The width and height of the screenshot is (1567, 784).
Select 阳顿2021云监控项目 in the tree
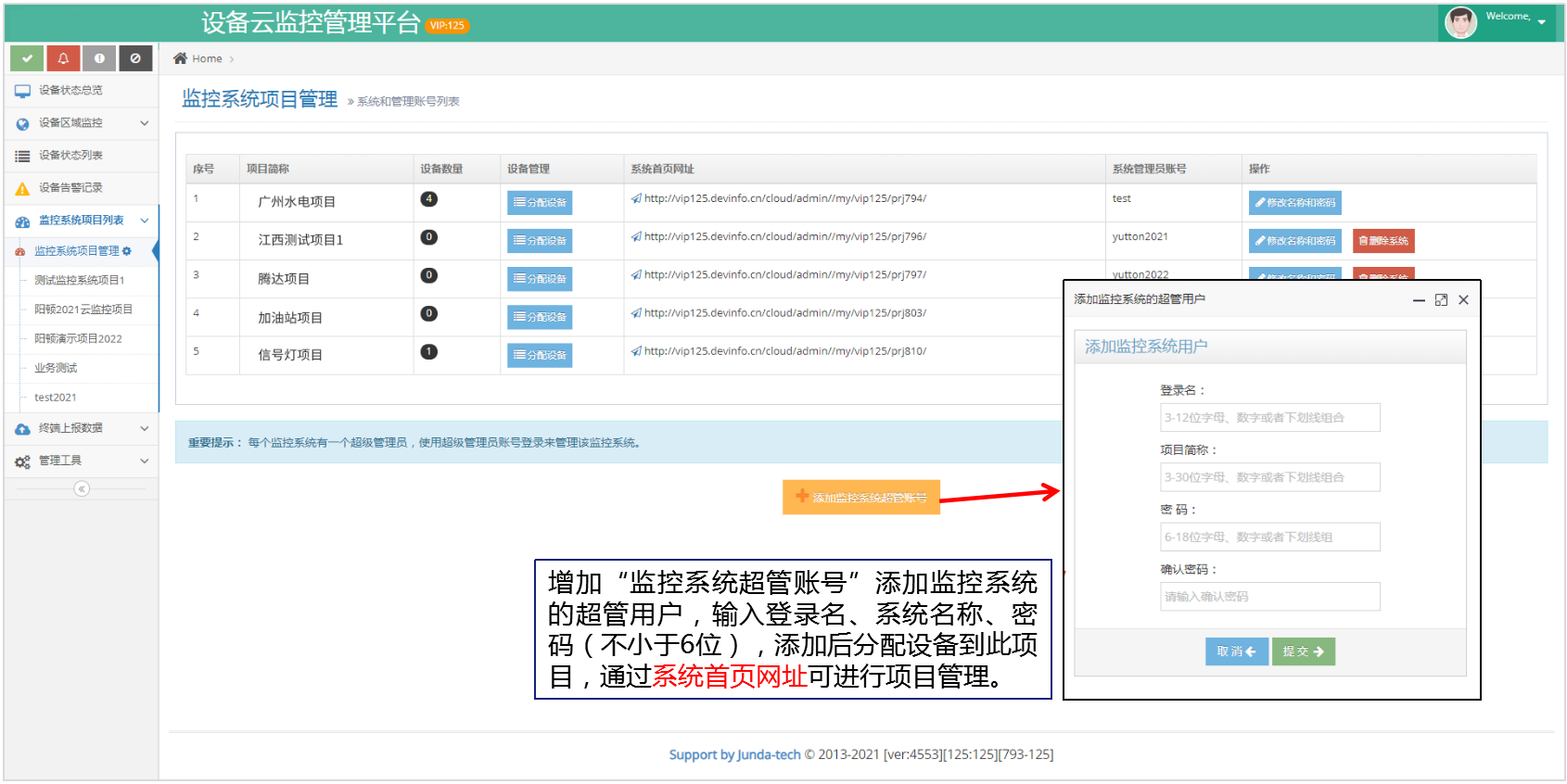[83, 310]
